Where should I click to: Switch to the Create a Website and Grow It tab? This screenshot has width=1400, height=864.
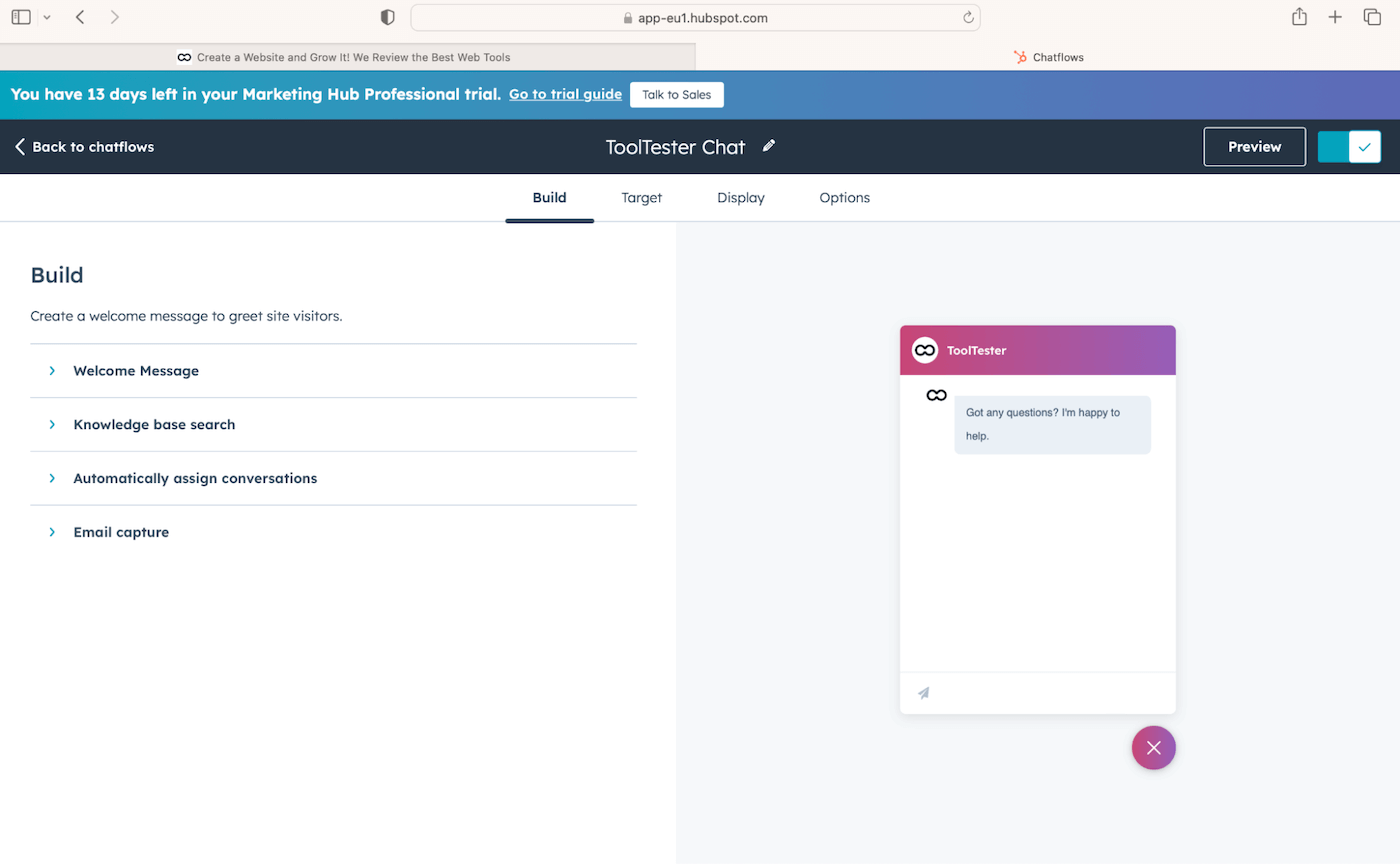(x=347, y=57)
